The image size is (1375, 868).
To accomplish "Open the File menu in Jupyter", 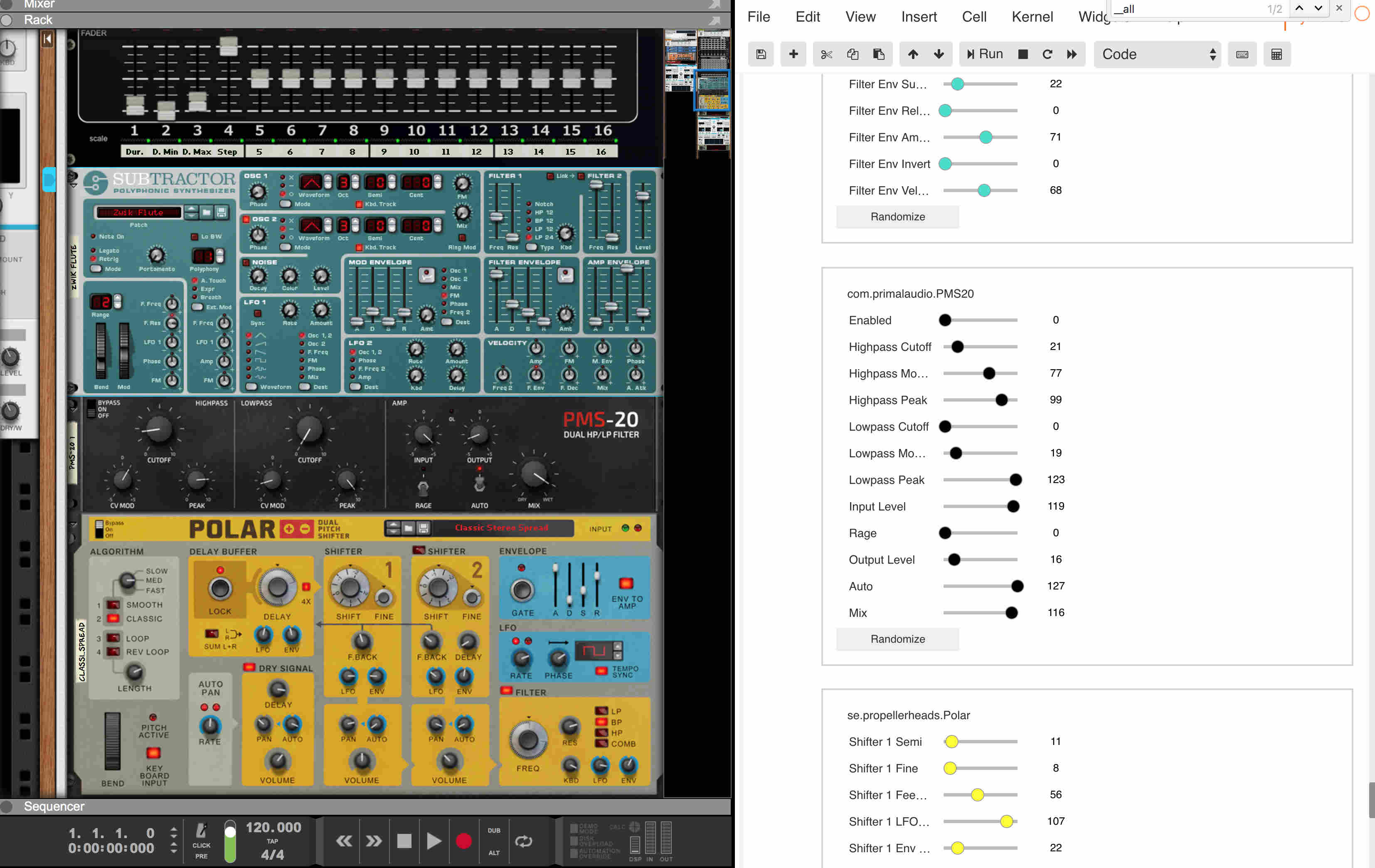I will (x=758, y=17).
